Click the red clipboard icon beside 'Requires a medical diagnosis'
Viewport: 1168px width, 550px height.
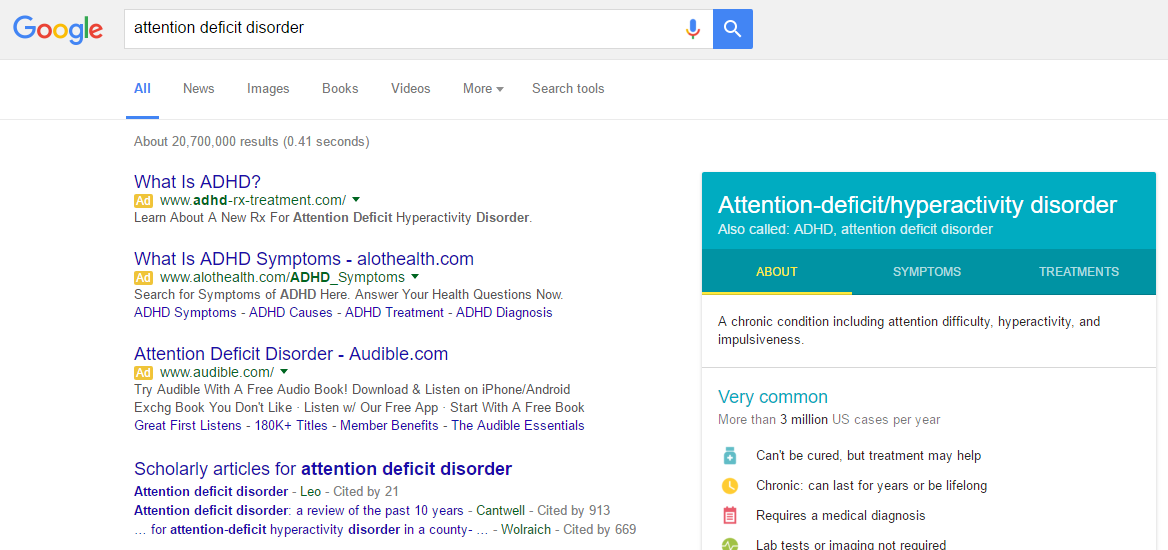729,516
